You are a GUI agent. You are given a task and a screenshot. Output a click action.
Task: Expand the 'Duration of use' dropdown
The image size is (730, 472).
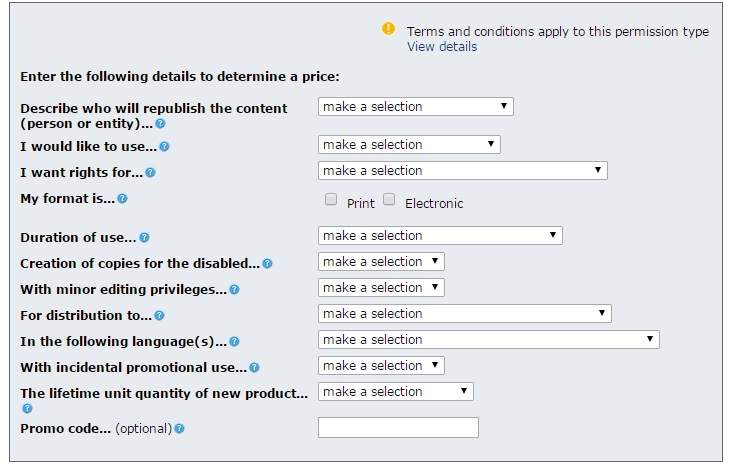pyautogui.click(x=440, y=236)
